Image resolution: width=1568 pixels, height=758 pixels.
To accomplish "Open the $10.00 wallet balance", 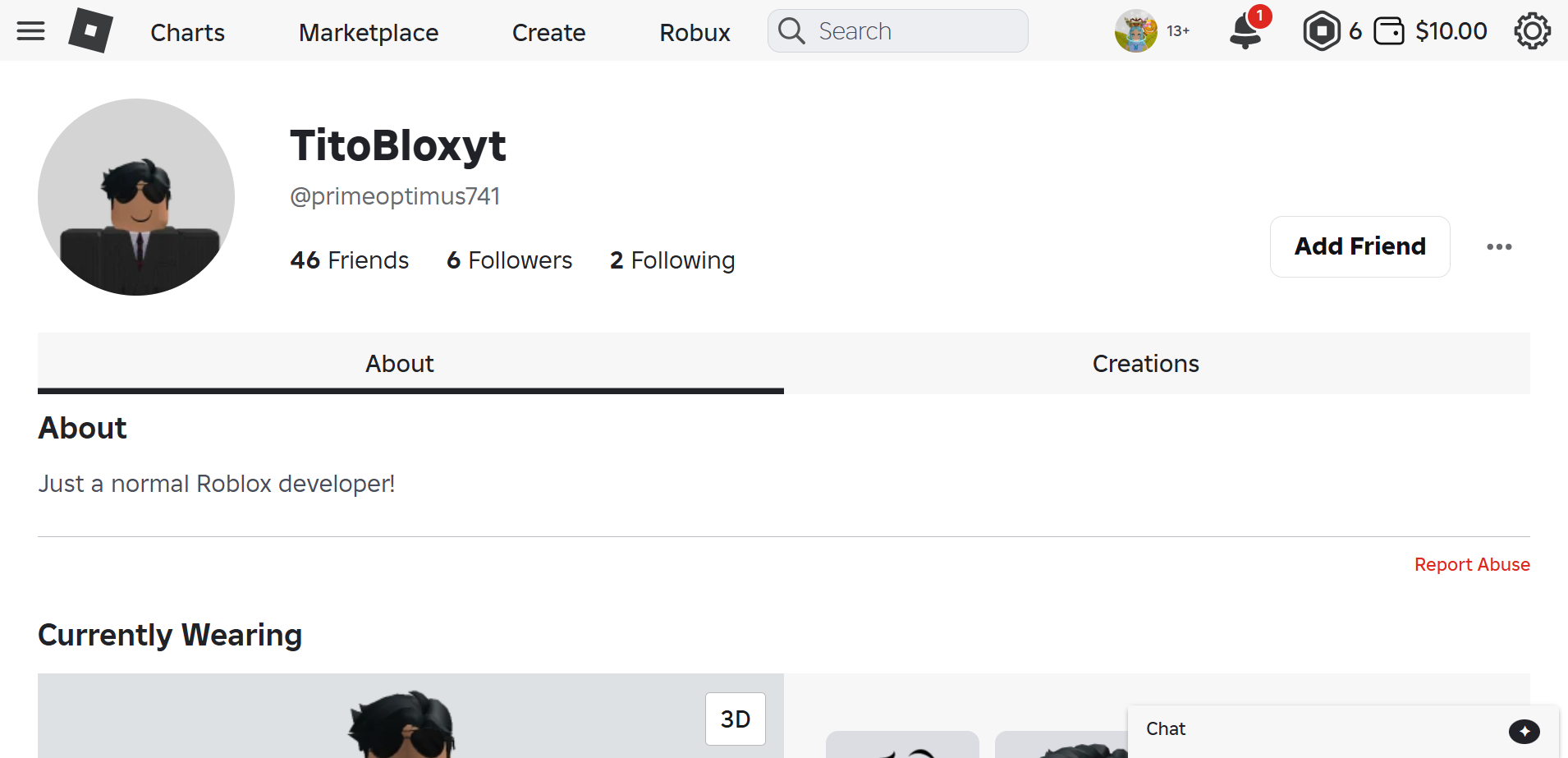I will [x=1434, y=31].
